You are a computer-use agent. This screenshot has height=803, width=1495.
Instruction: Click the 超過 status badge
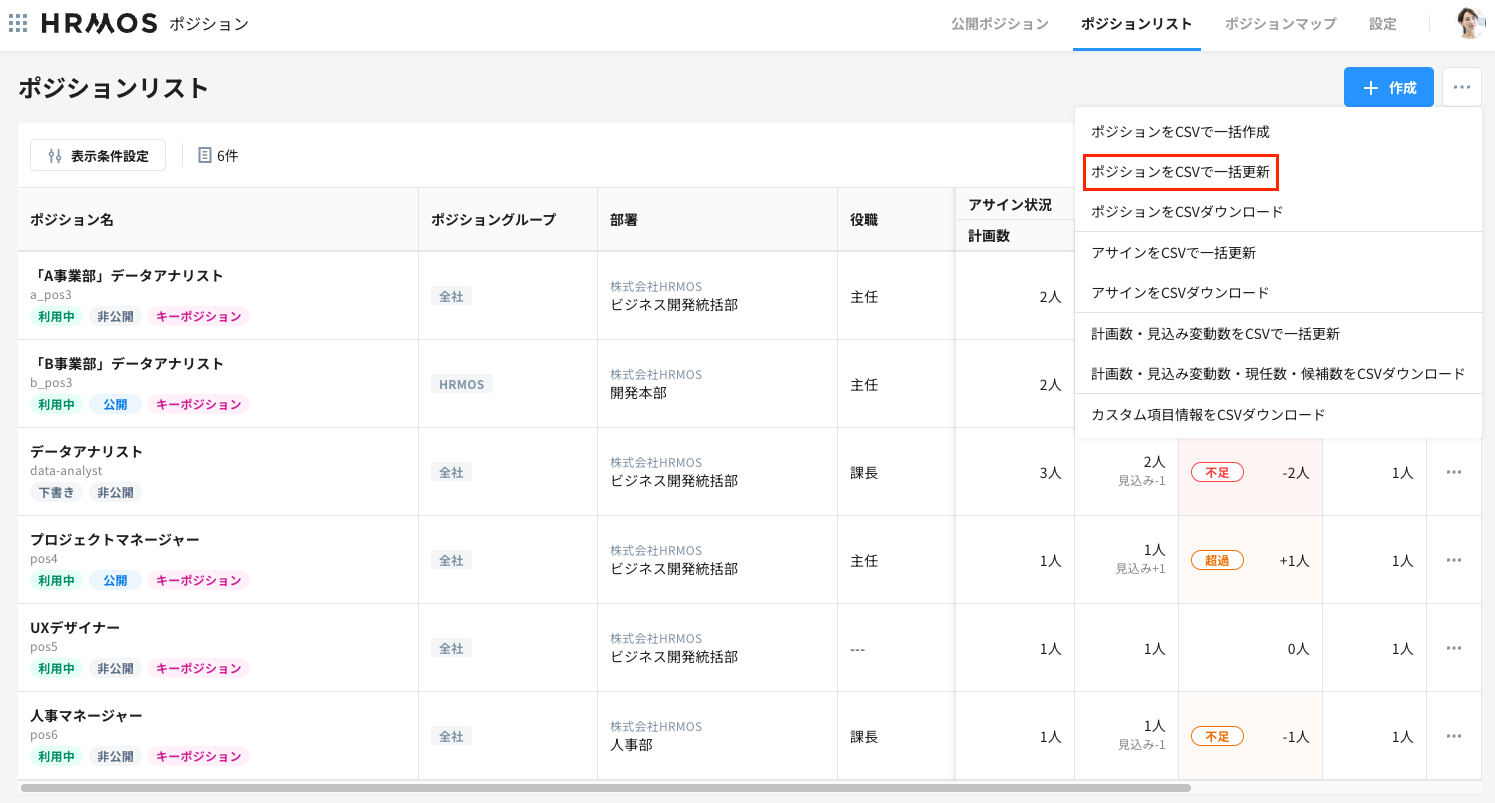click(x=1217, y=559)
